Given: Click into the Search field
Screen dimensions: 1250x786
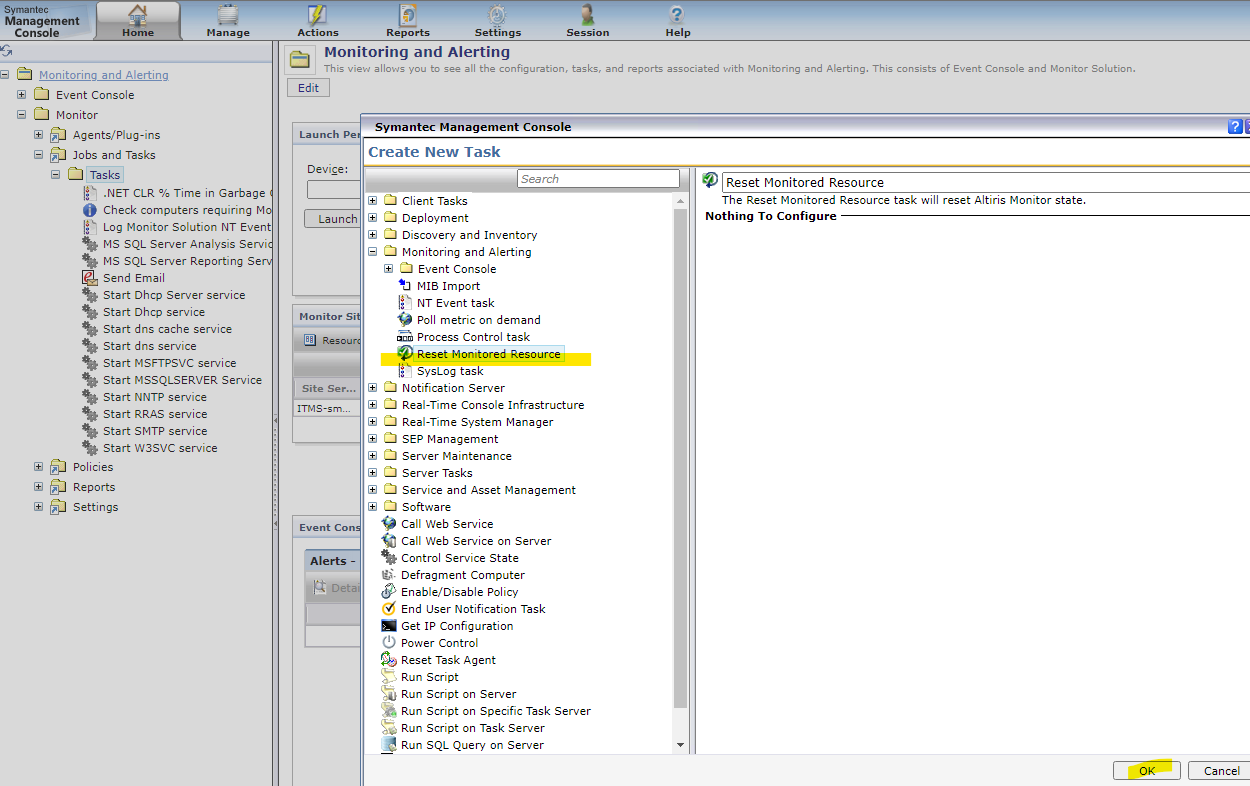Looking at the screenshot, I should 598,179.
